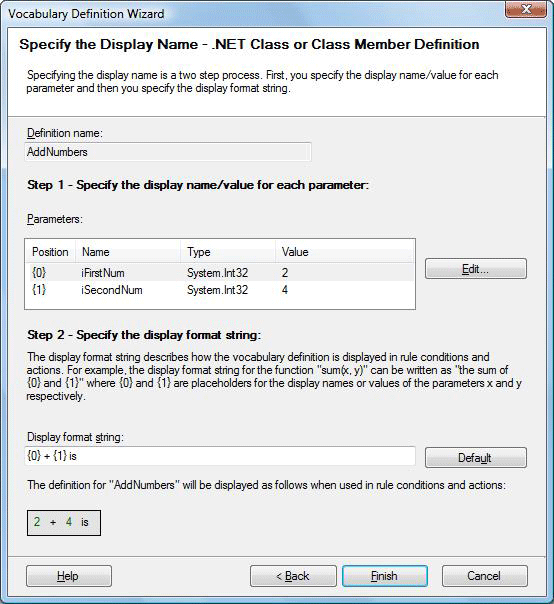This screenshot has height=604, width=554.
Task: Click the Position column header
Action: coord(50,252)
